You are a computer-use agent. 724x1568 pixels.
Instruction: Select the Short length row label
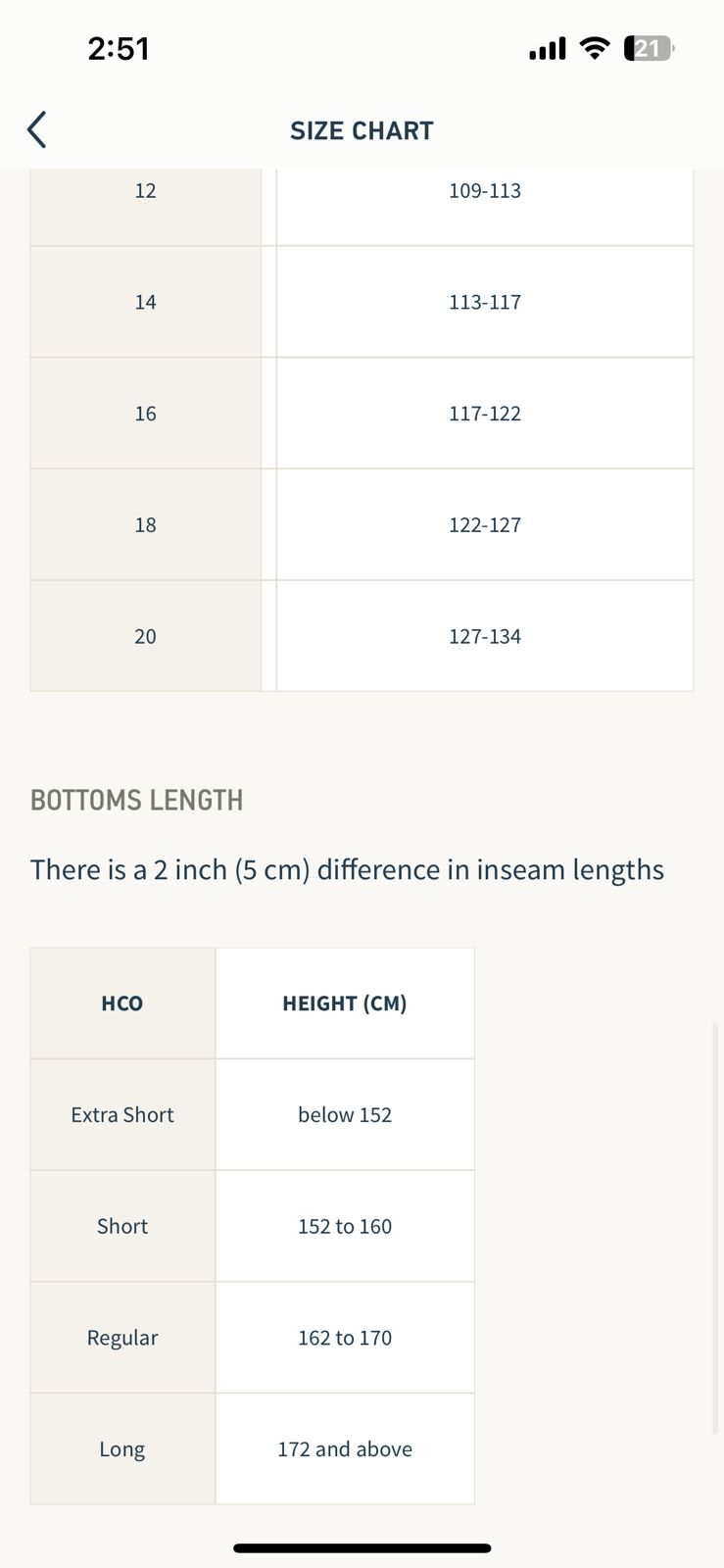click(122, 1226)
